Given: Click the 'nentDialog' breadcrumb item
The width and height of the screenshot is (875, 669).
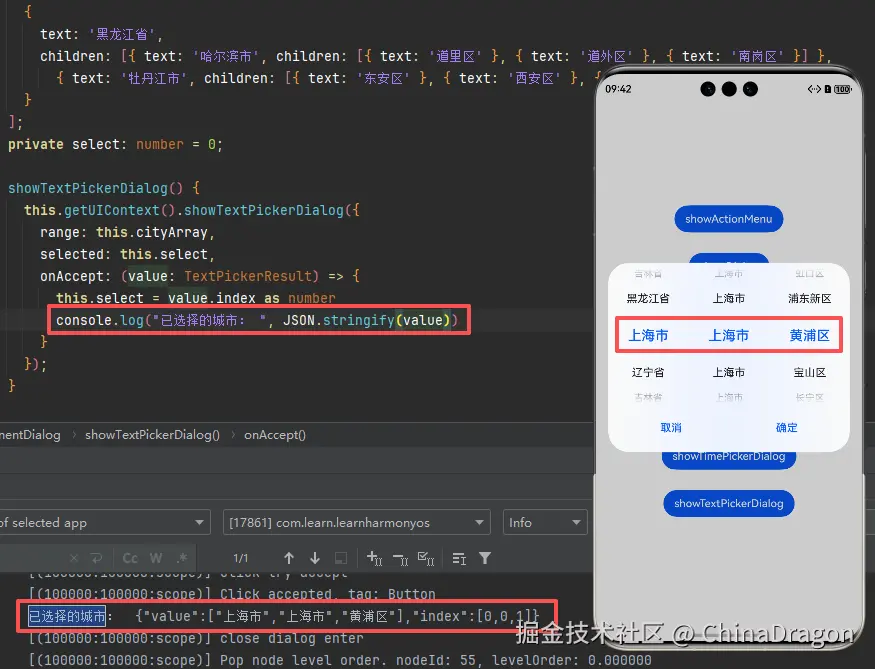Looking at the screenshot, I should pos(30,435).
